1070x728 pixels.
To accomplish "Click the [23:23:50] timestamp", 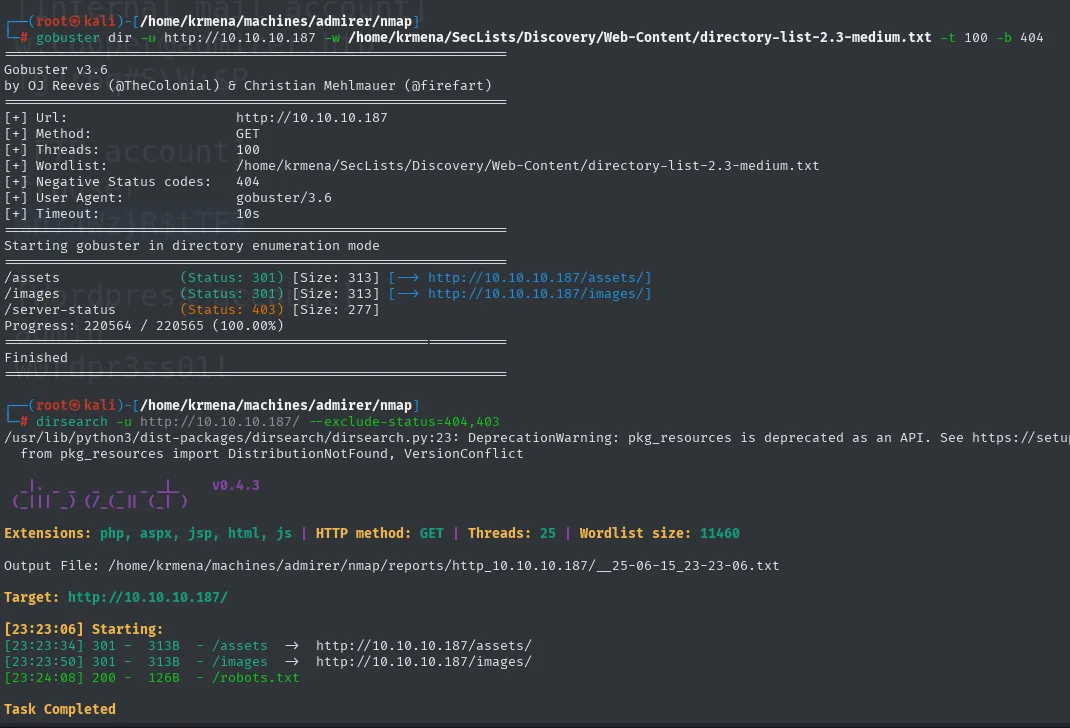I will [44, 661].
